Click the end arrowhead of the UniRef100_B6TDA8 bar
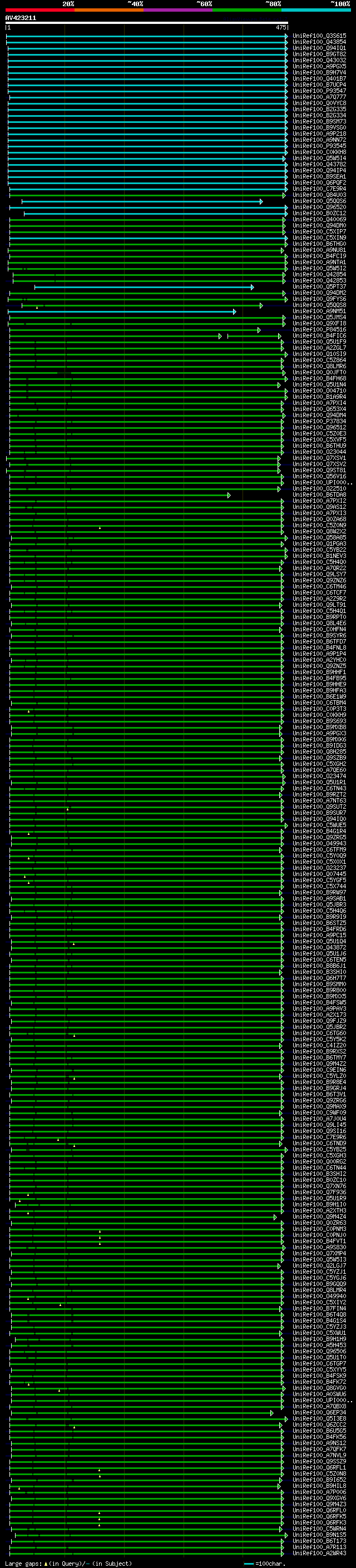The width and height of the screenshot is (356, 1568). [229, 496]
